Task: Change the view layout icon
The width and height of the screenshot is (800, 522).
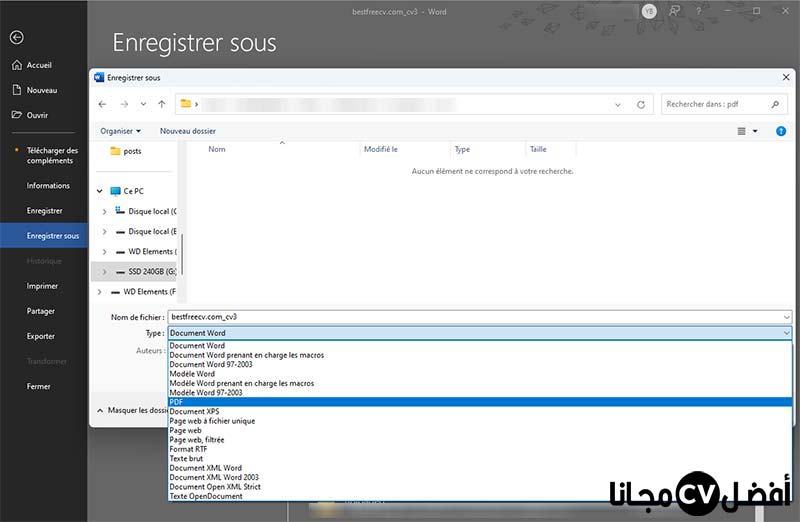Action: pyautogui.click(x=741, y=131)
